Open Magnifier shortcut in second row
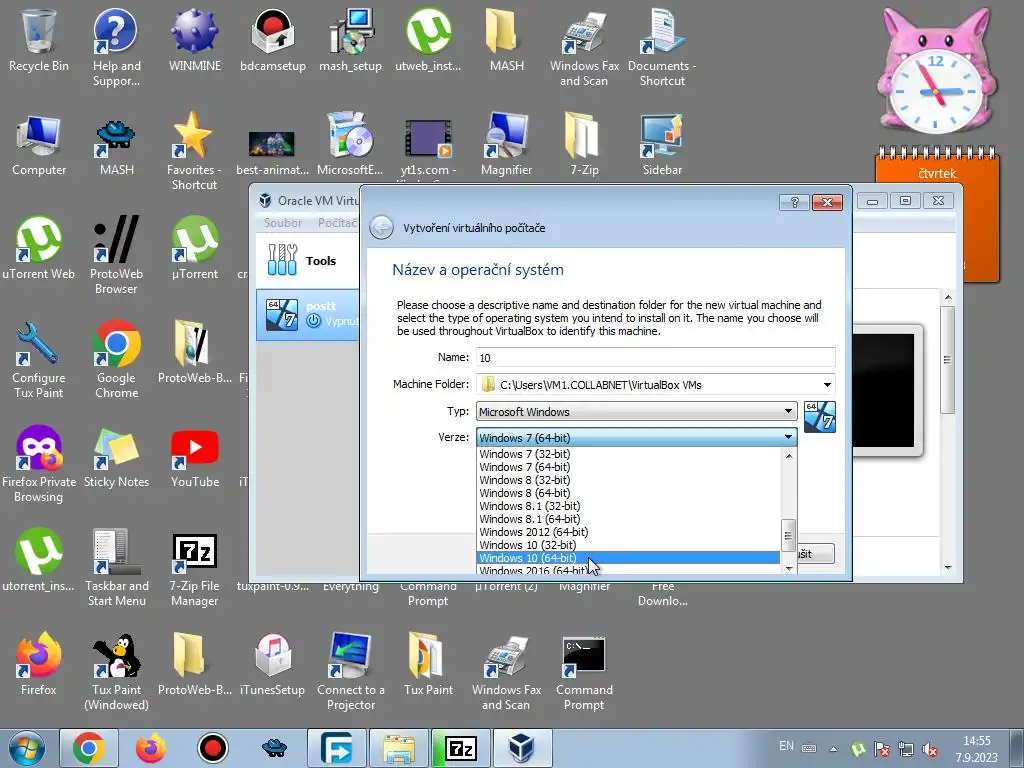The image size is (1024, 768). pyautogui.click(x=507, y=144)
